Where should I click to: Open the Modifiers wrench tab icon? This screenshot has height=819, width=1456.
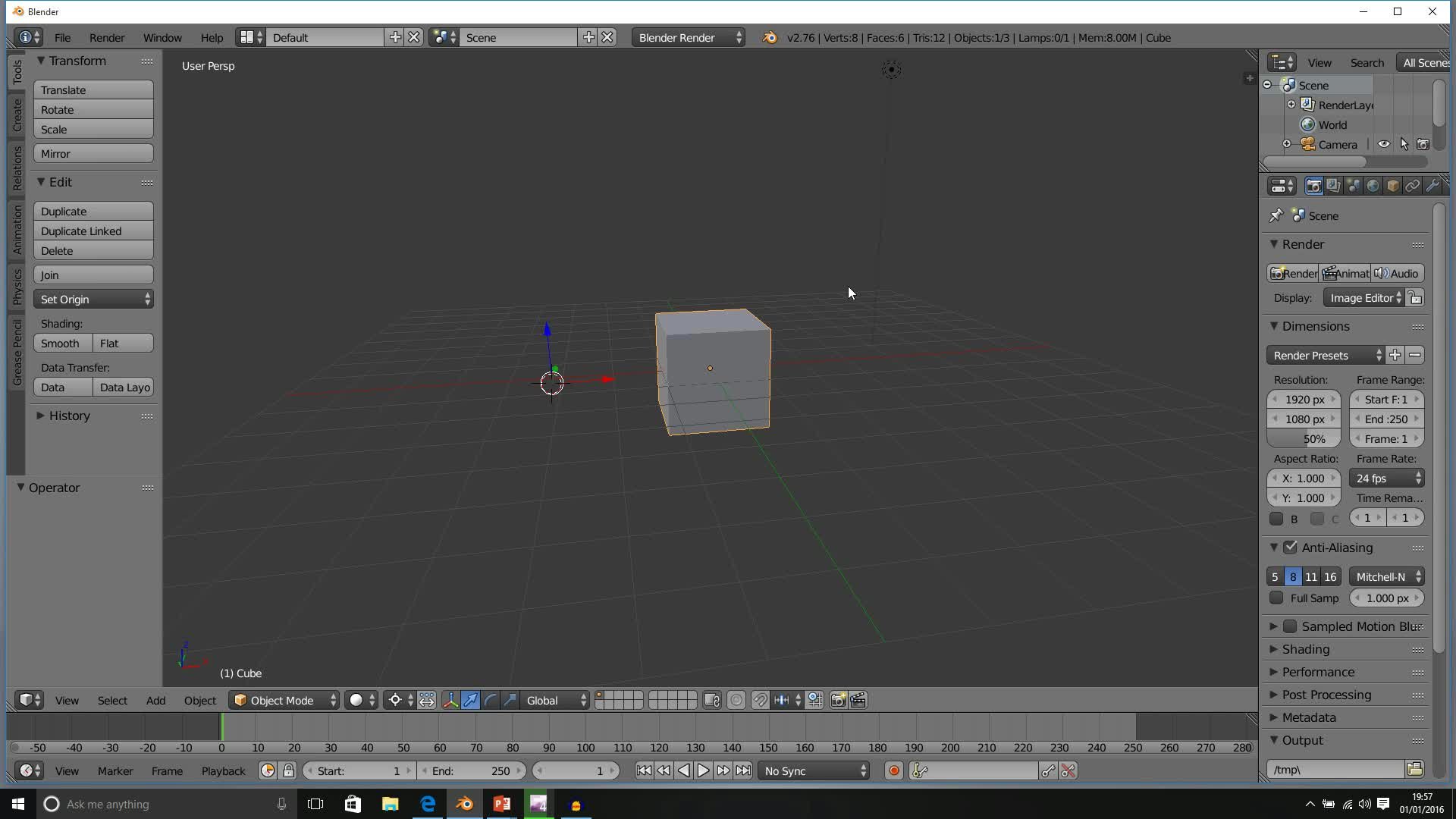tap(1432, 187)
